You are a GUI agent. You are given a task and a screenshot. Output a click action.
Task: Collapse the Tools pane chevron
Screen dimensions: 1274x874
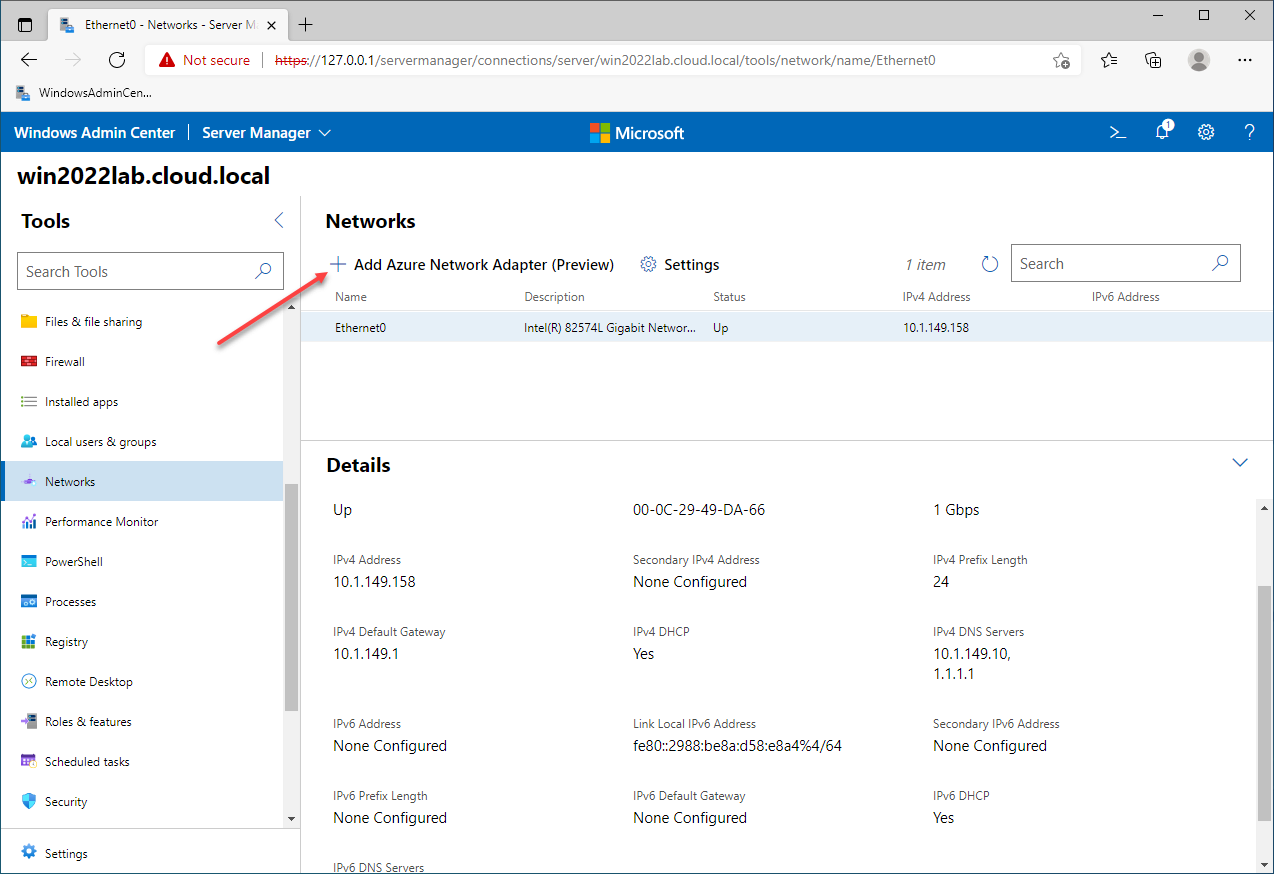coord(279,221)
